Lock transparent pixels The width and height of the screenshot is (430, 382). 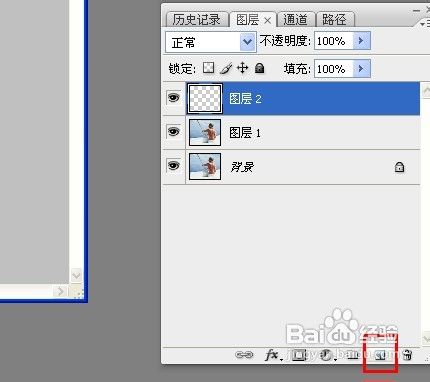(x=209, y=68)
